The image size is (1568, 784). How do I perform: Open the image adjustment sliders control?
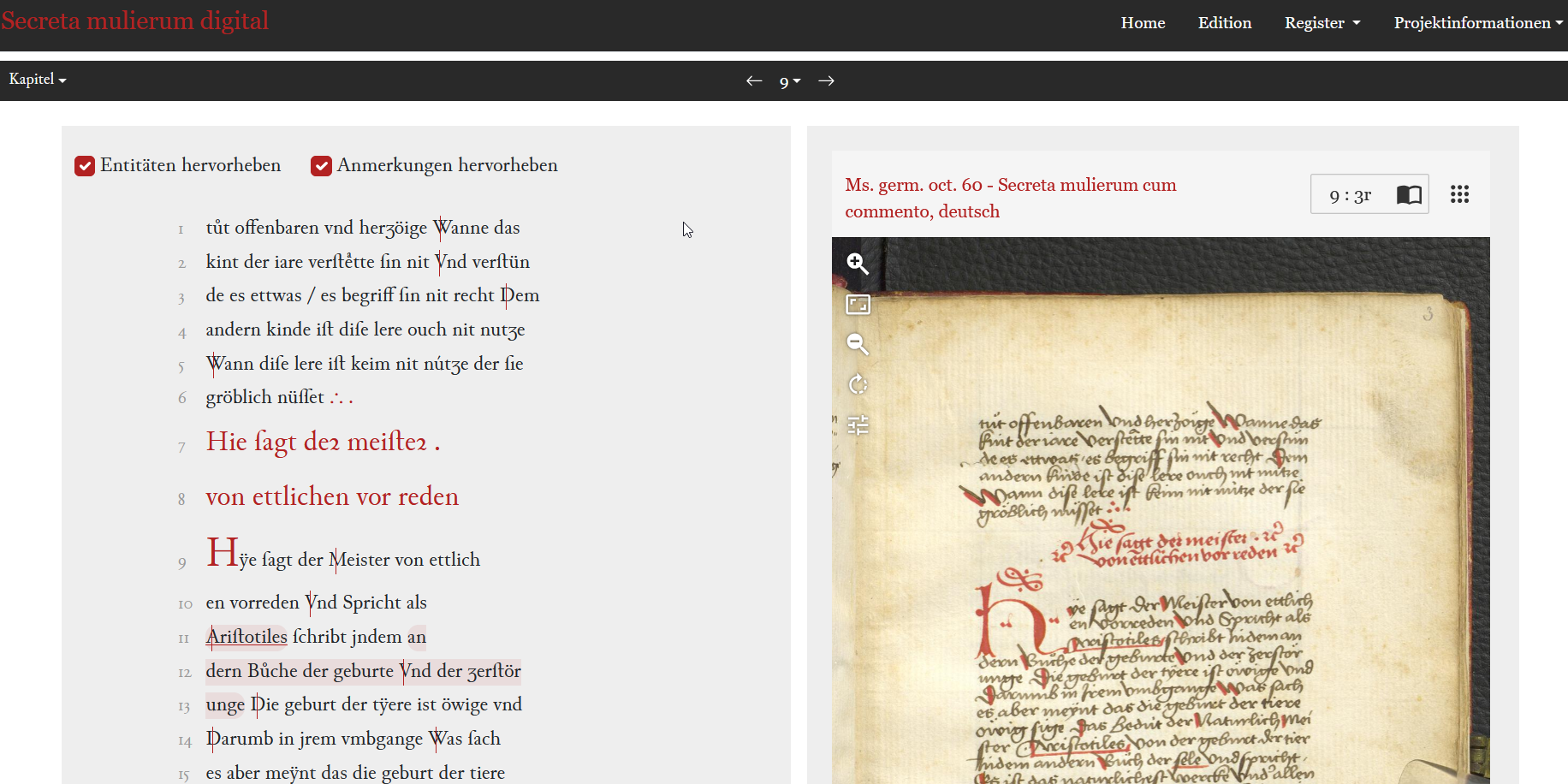tap(858, 425)
